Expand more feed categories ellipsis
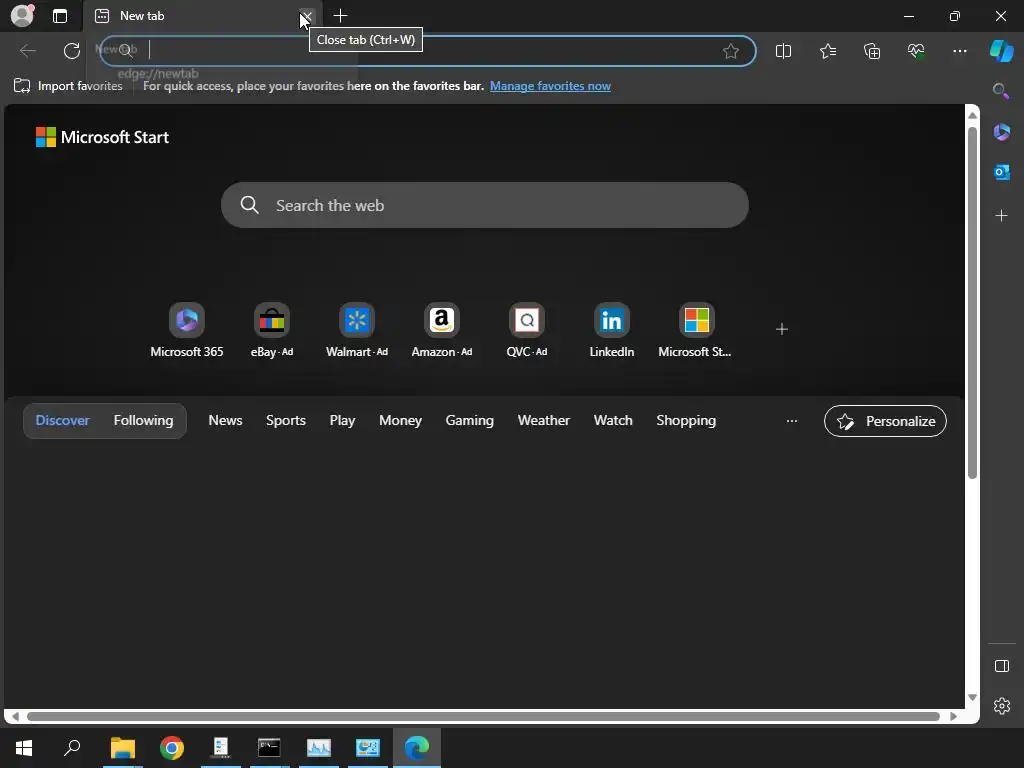Screen dimensions: 1024x768 tap(792, 421)
